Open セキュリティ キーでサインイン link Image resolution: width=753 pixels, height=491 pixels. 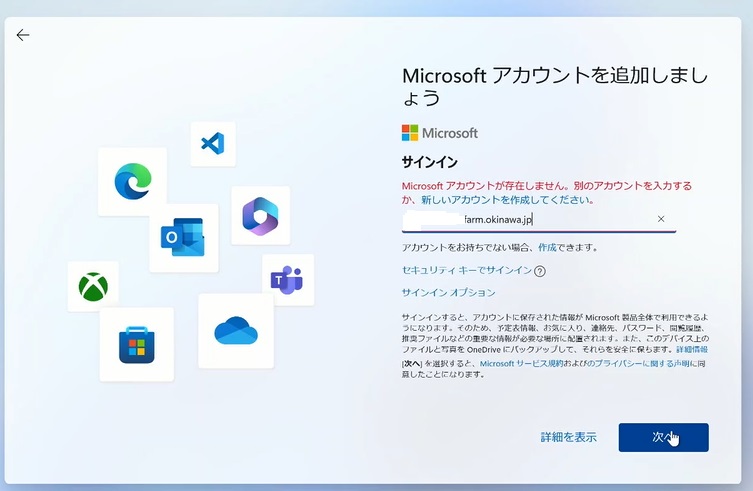pyautogui.click(x=467, y=270)
